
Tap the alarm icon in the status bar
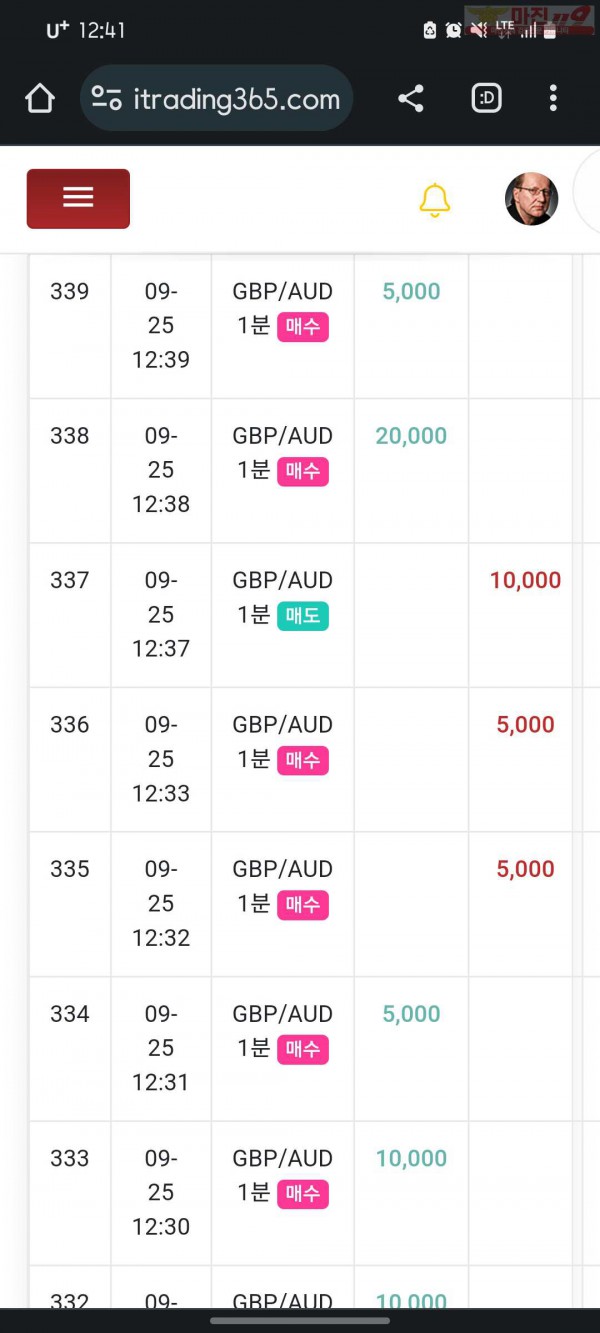pos(453,30)
